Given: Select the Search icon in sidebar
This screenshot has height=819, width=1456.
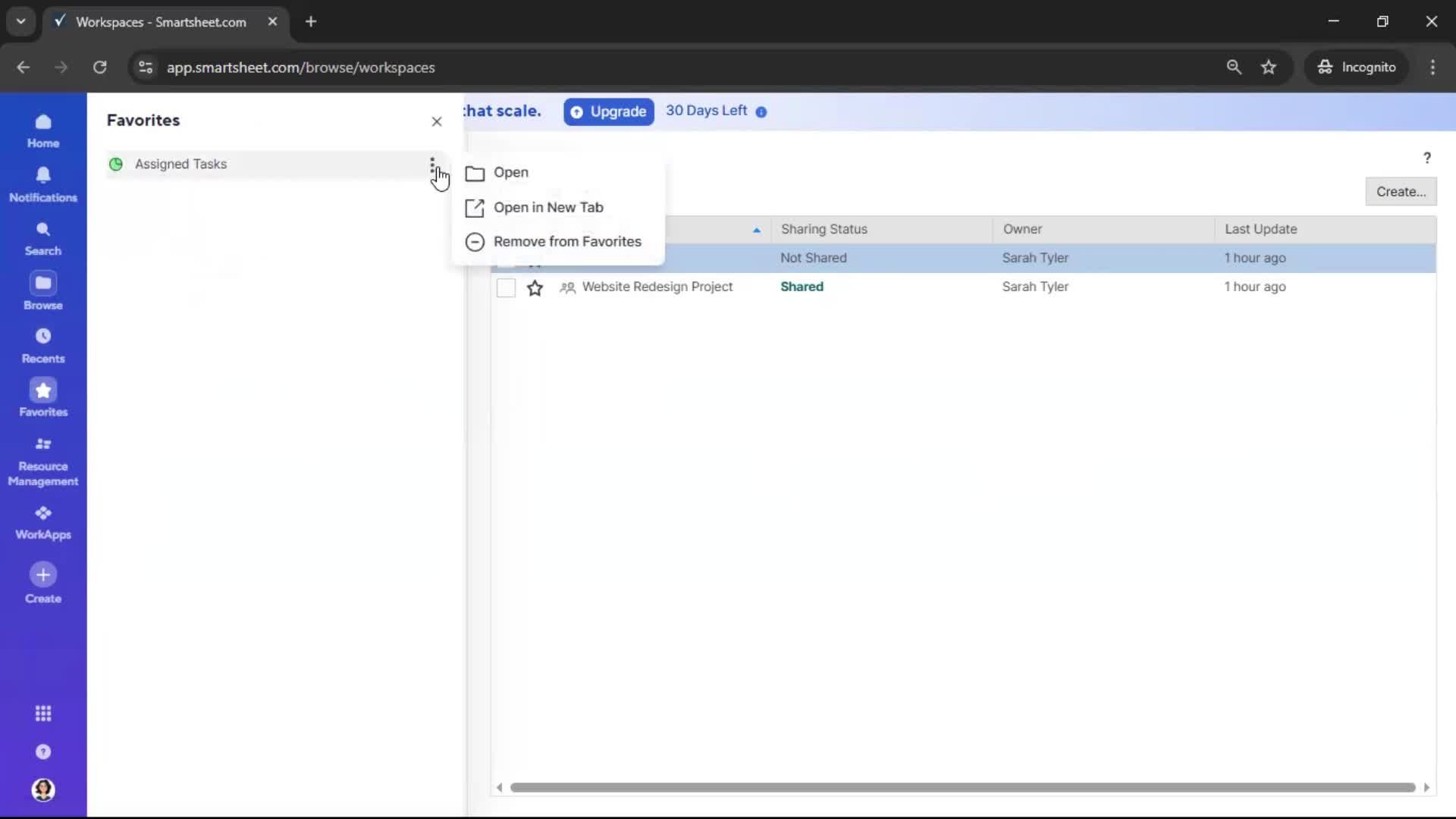Looking at the screenshot, I should coord(43,238).
